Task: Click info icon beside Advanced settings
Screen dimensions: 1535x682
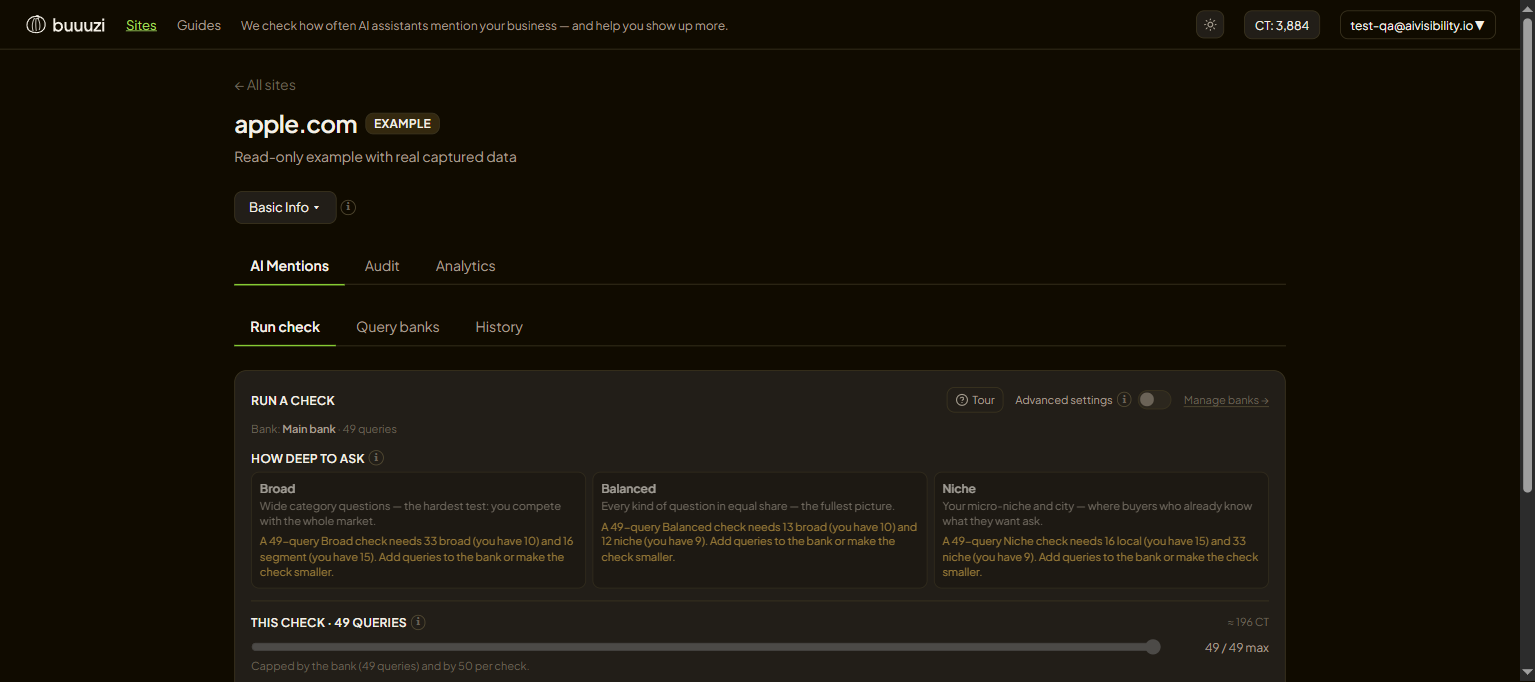Action: coord(1124,400)
